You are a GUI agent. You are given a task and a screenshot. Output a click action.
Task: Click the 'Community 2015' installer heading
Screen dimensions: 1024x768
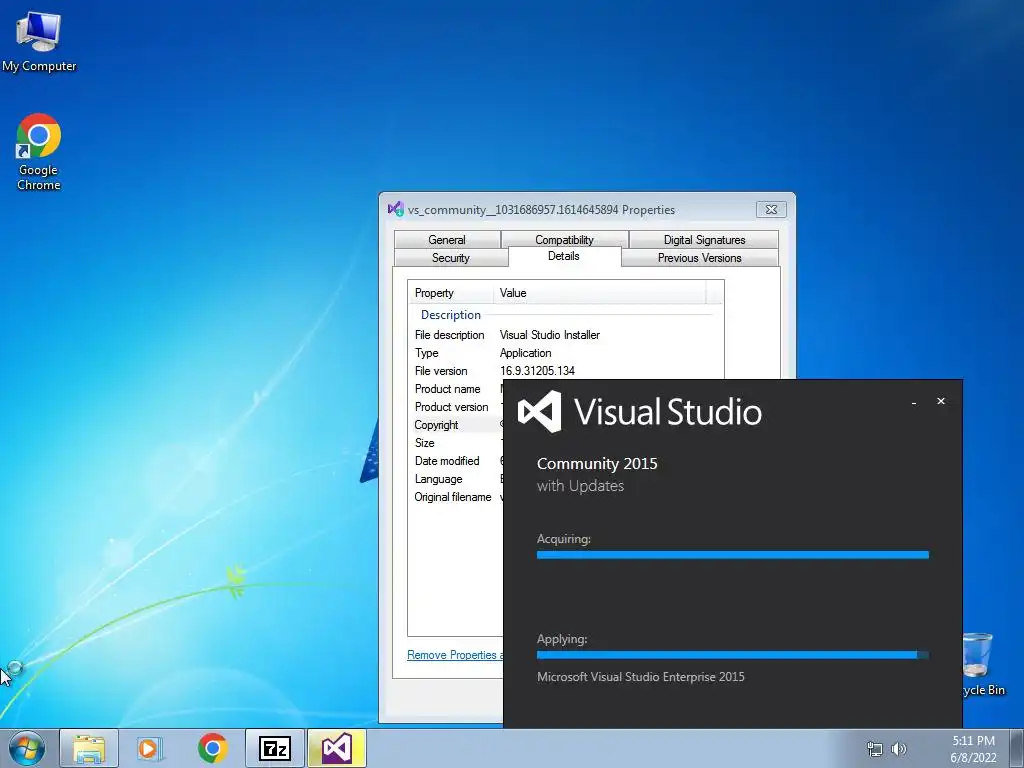coord(597,464)
